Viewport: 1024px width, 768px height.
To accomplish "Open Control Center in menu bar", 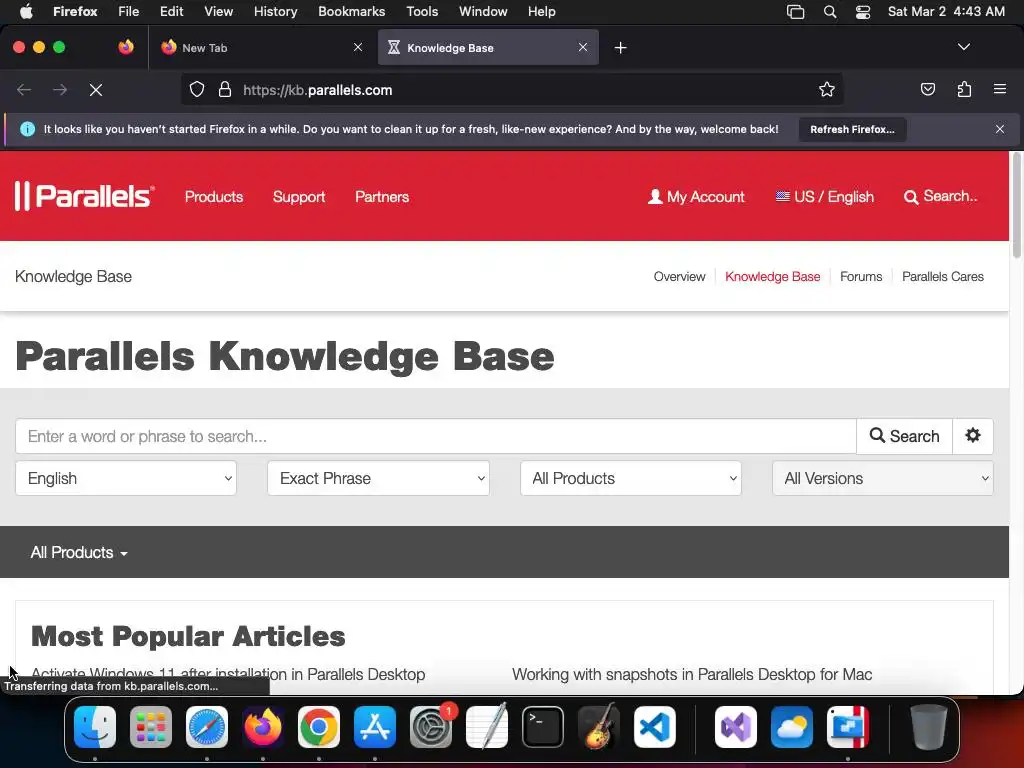I will click(863, 12).
